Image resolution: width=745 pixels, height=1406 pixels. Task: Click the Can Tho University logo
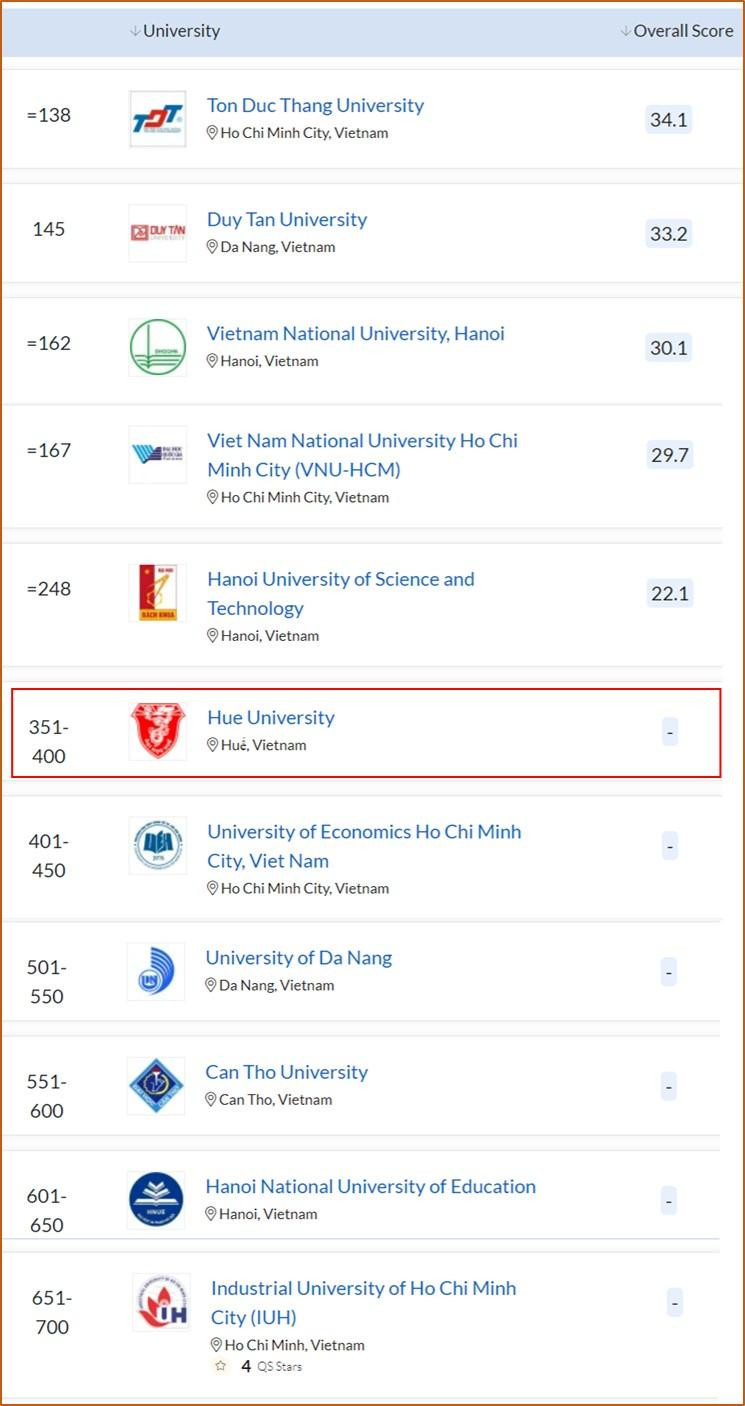coord(156,1086)
